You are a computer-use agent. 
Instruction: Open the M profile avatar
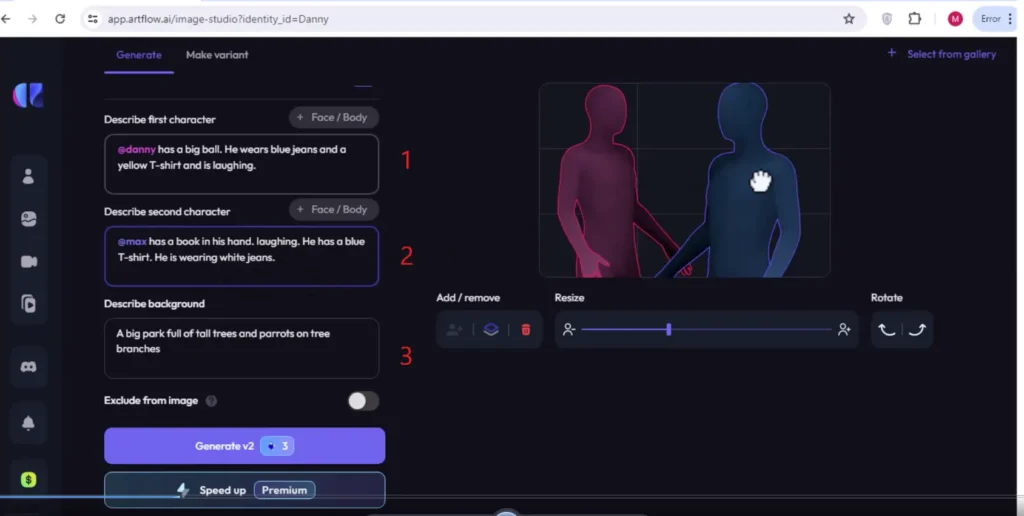[x=955, y=19]
